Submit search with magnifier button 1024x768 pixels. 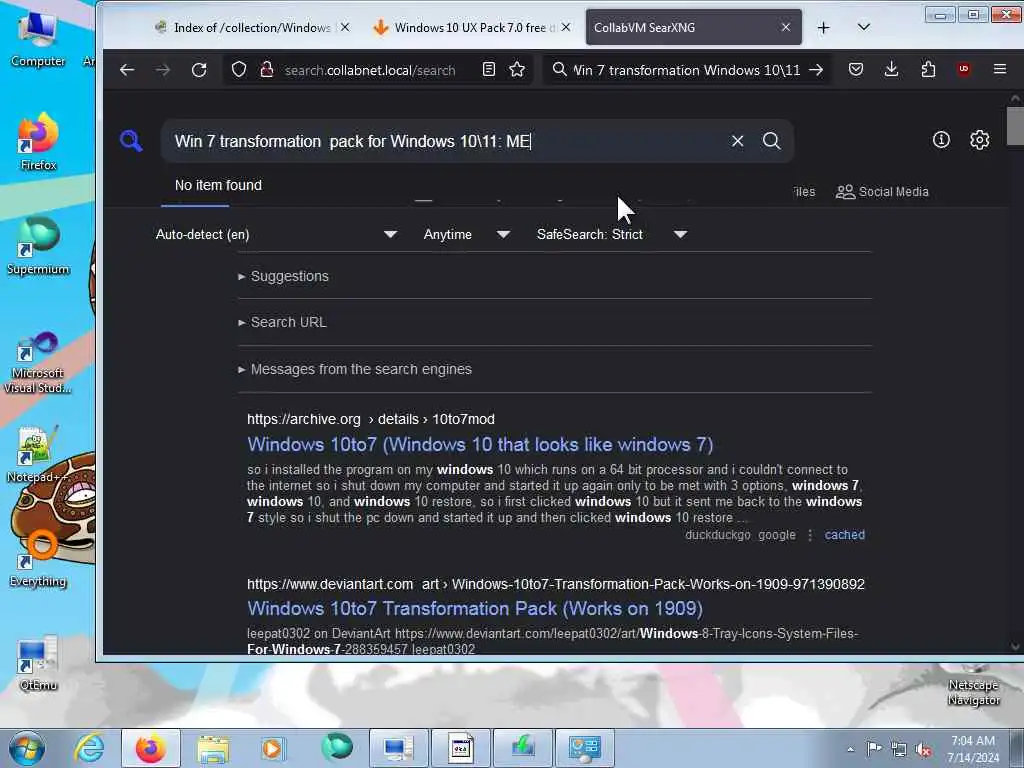771,141
